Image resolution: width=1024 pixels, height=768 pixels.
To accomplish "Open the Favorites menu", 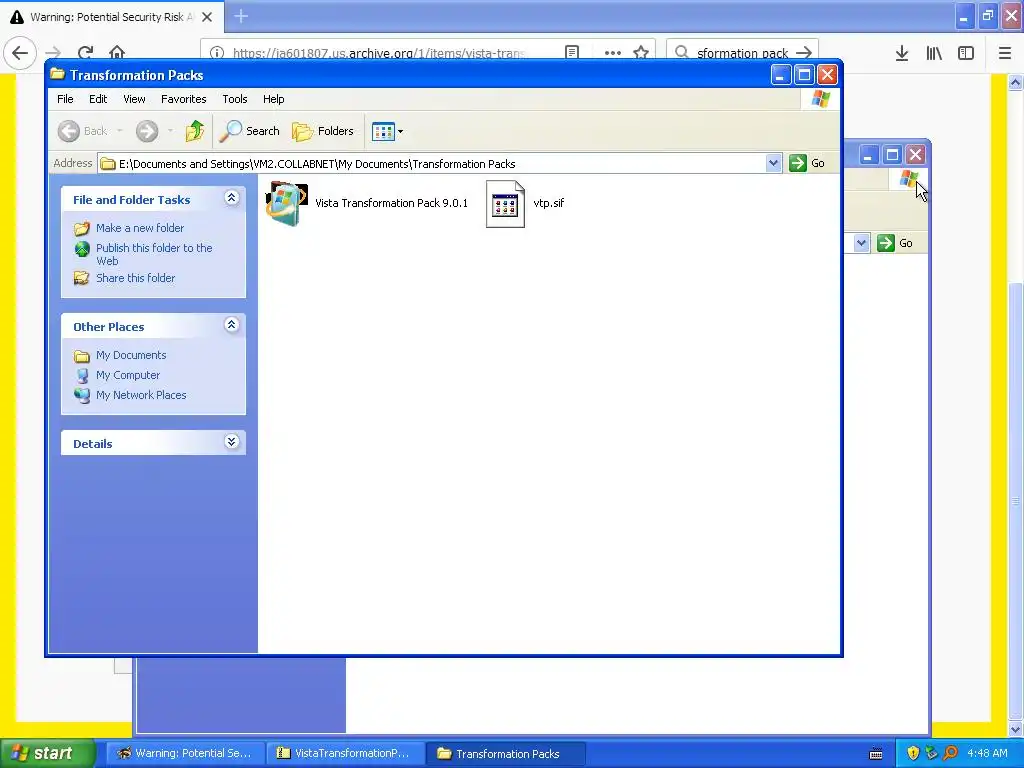I will (x=184, y=99).
